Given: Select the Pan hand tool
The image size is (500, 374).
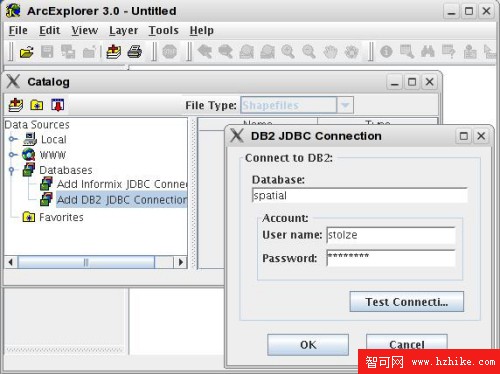Looking at the screenshot, I should (x=330, y=52).
